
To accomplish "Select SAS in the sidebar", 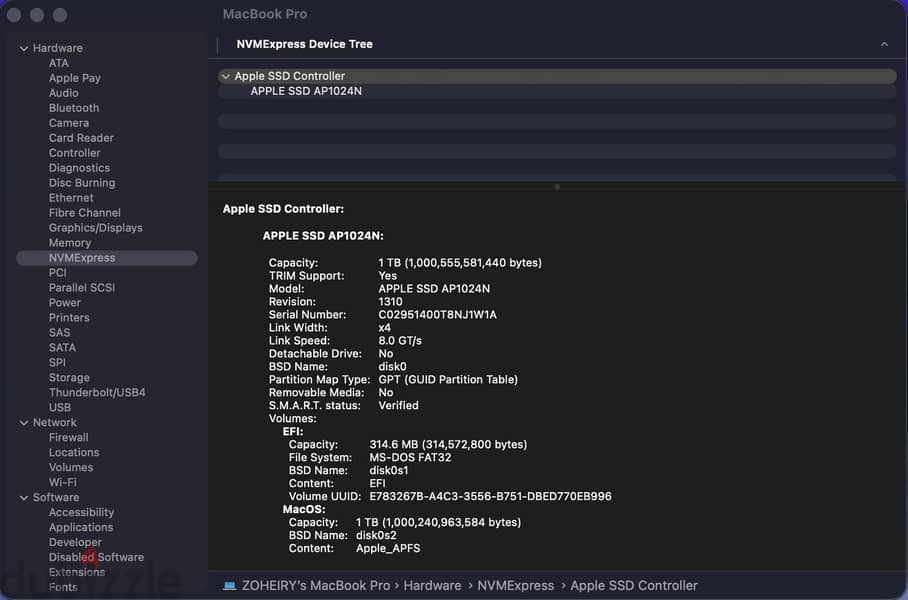I will (x=60, y=333).
